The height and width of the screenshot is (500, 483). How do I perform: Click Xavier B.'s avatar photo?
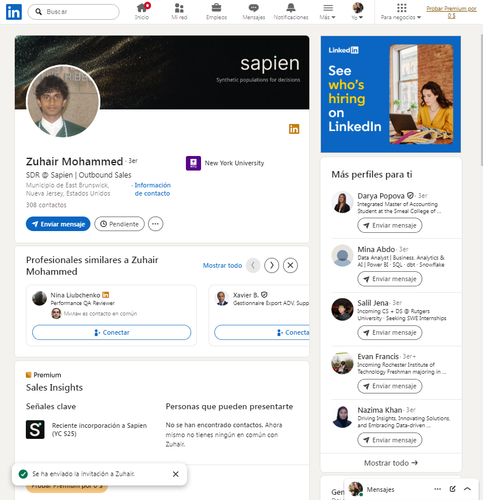pos(222,298)
